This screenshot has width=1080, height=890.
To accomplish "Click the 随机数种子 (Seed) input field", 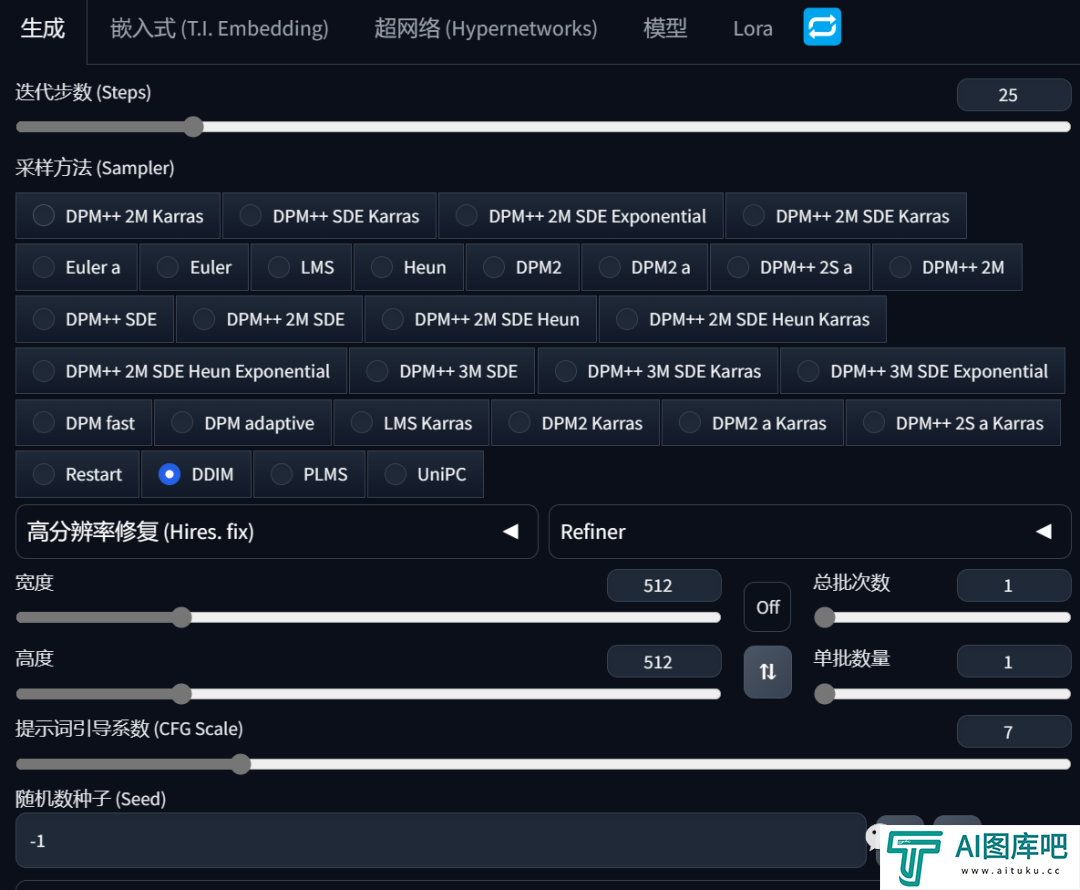I will 440,841.
